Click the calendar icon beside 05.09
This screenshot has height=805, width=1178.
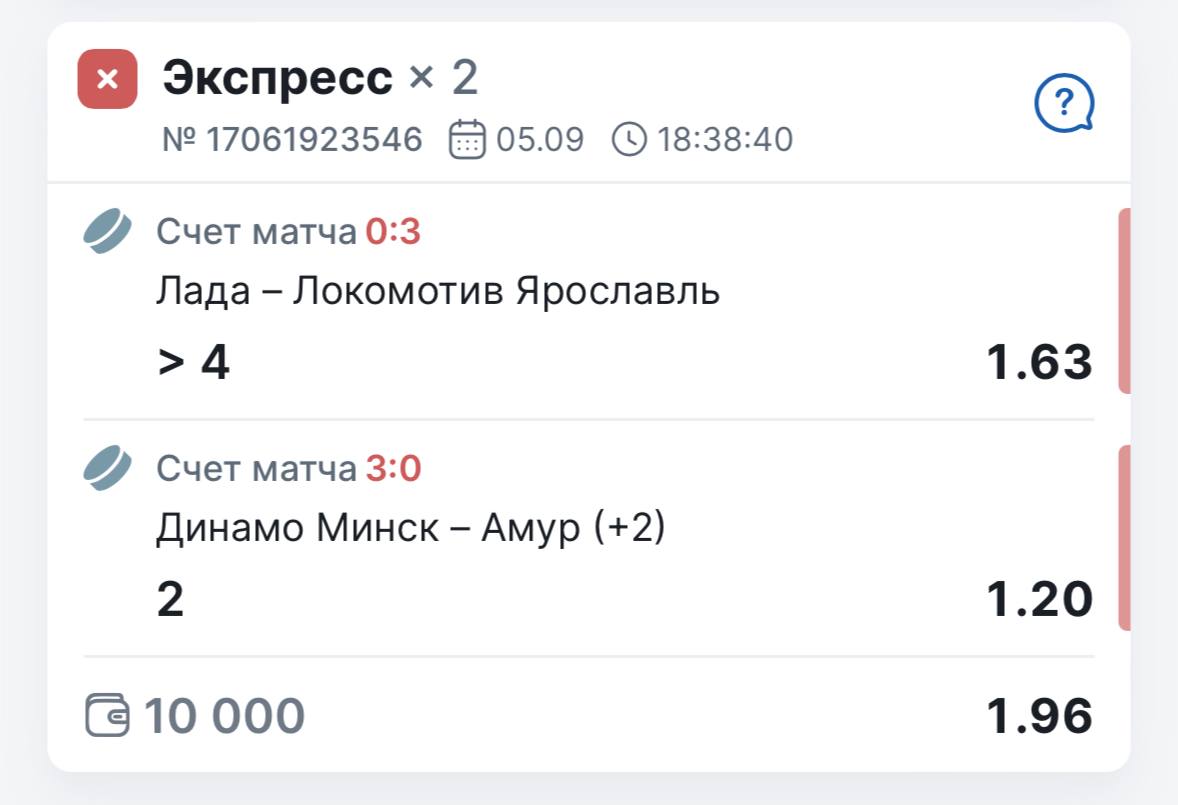[x=467, y=139]
